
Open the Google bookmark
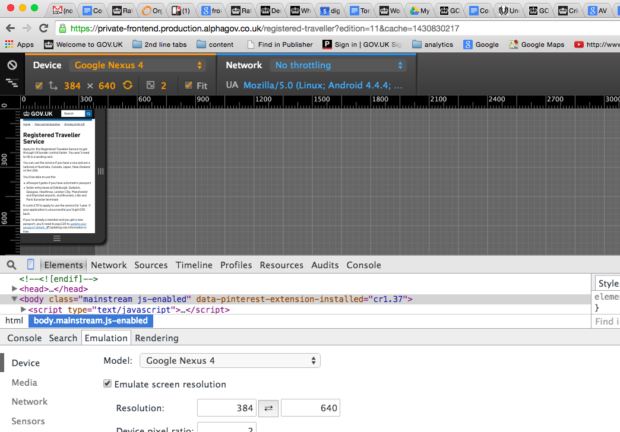pyautogui.click(x=481, y=45)
